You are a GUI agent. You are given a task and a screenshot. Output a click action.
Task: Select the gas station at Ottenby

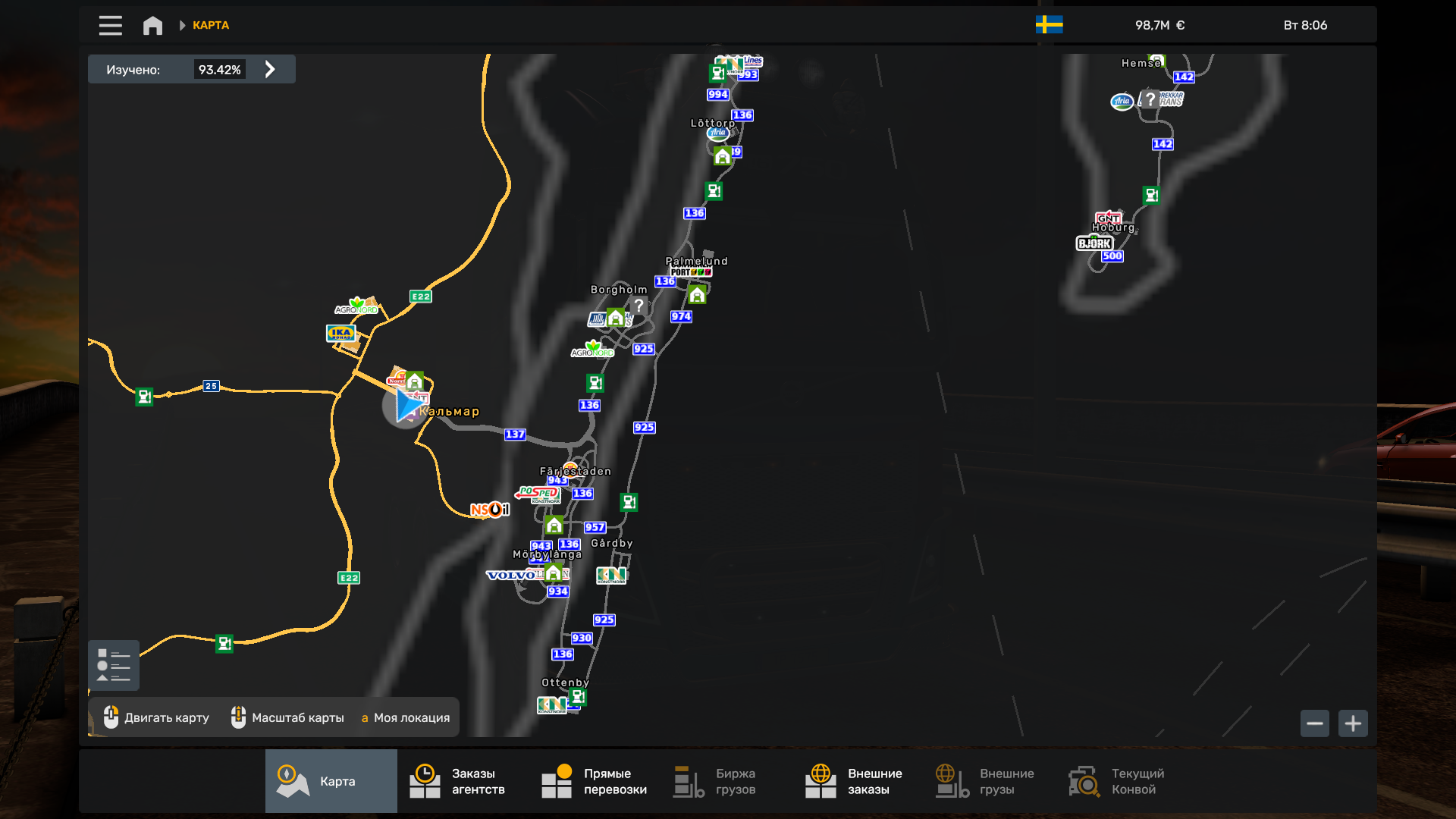click(x=578, y=696)
